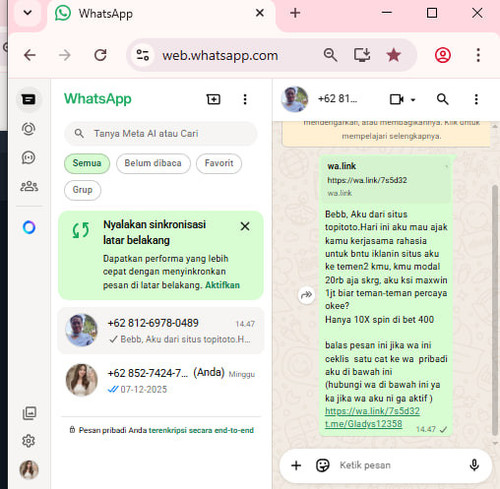Open the t.me/Gladys12358 link
The width and height of the screenshot is (500, 489).
click(363, 424)
